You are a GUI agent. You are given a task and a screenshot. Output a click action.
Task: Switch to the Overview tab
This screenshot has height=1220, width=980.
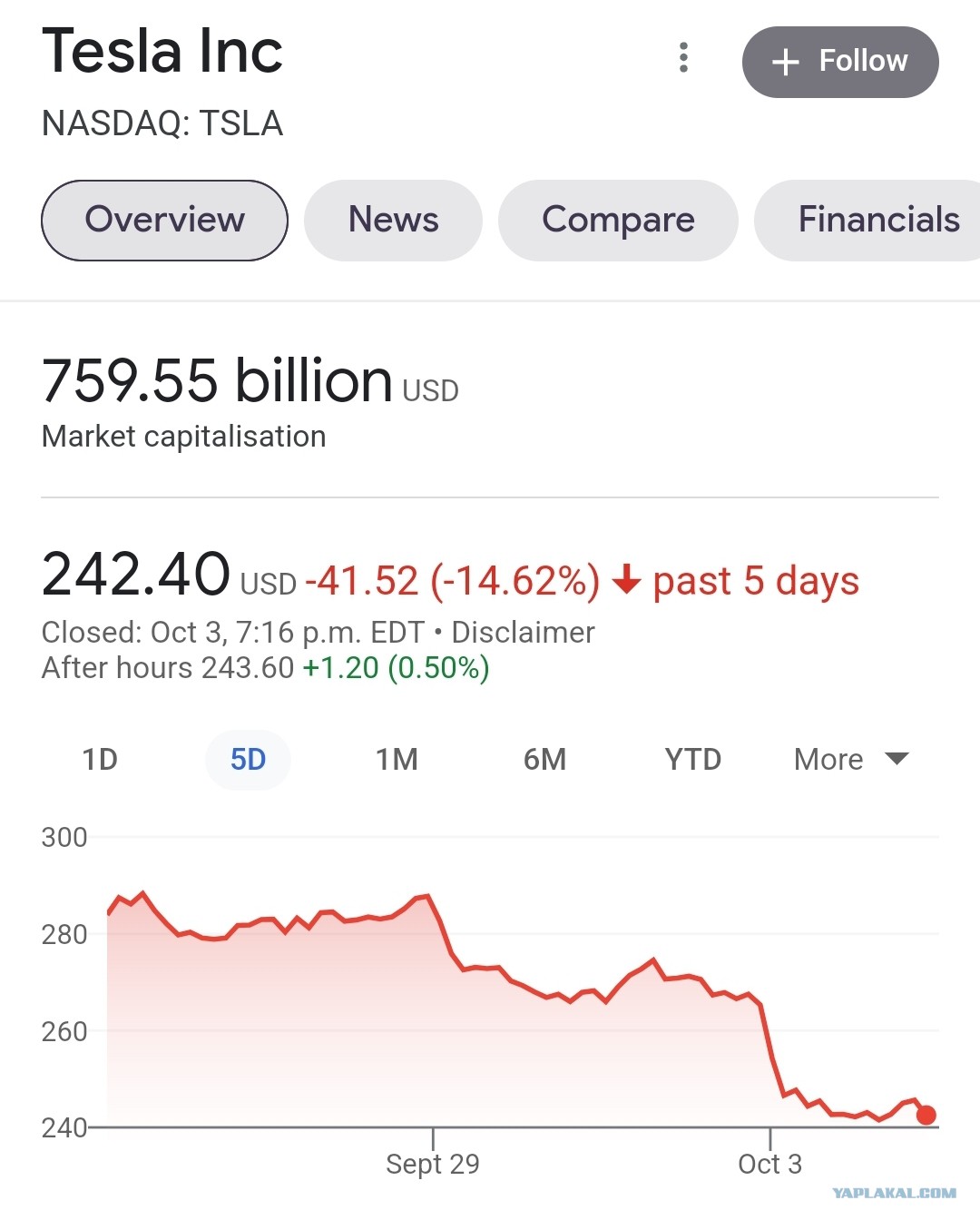[x=164, y=221]
